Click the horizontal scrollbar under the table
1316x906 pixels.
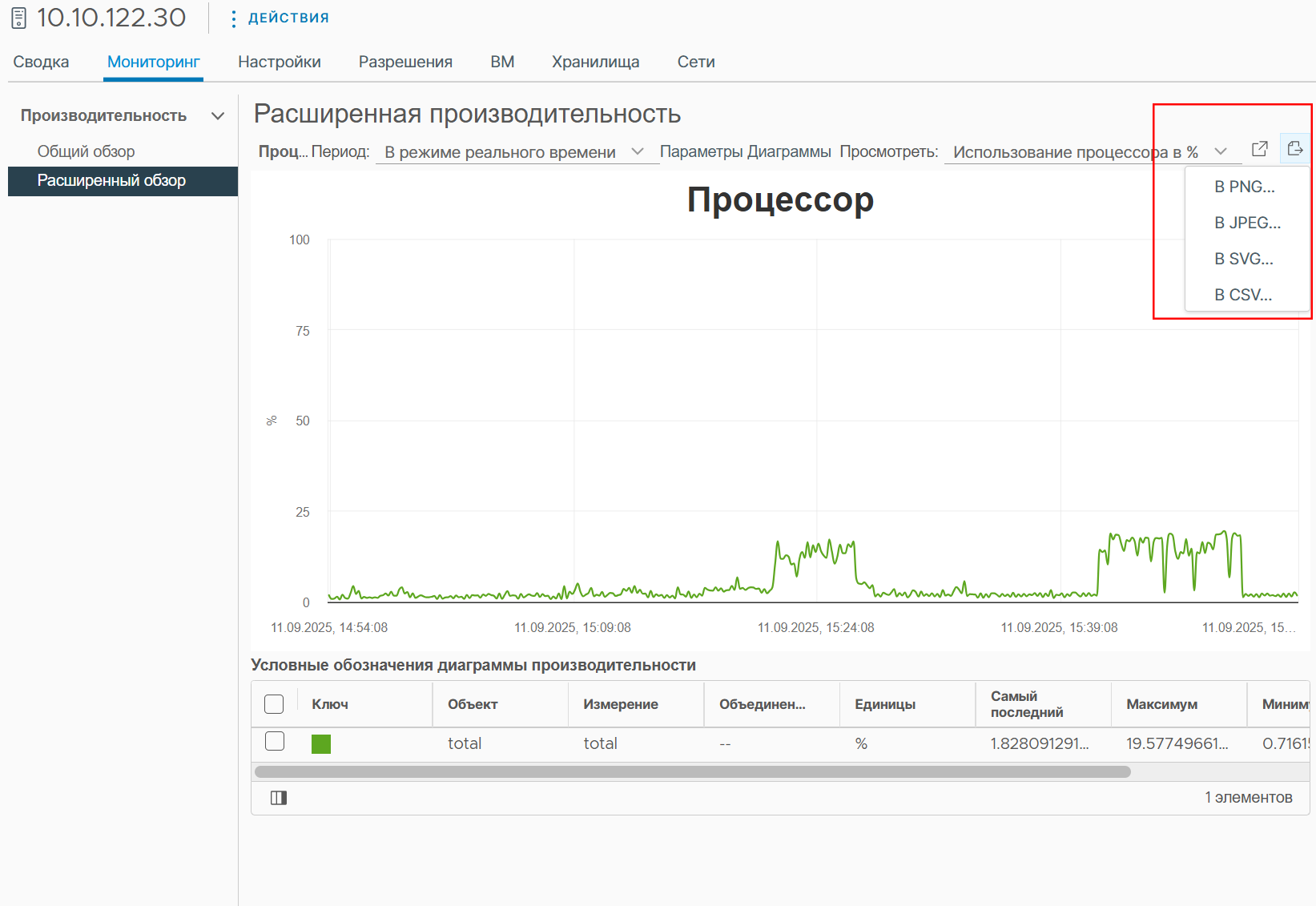[692, 772]
